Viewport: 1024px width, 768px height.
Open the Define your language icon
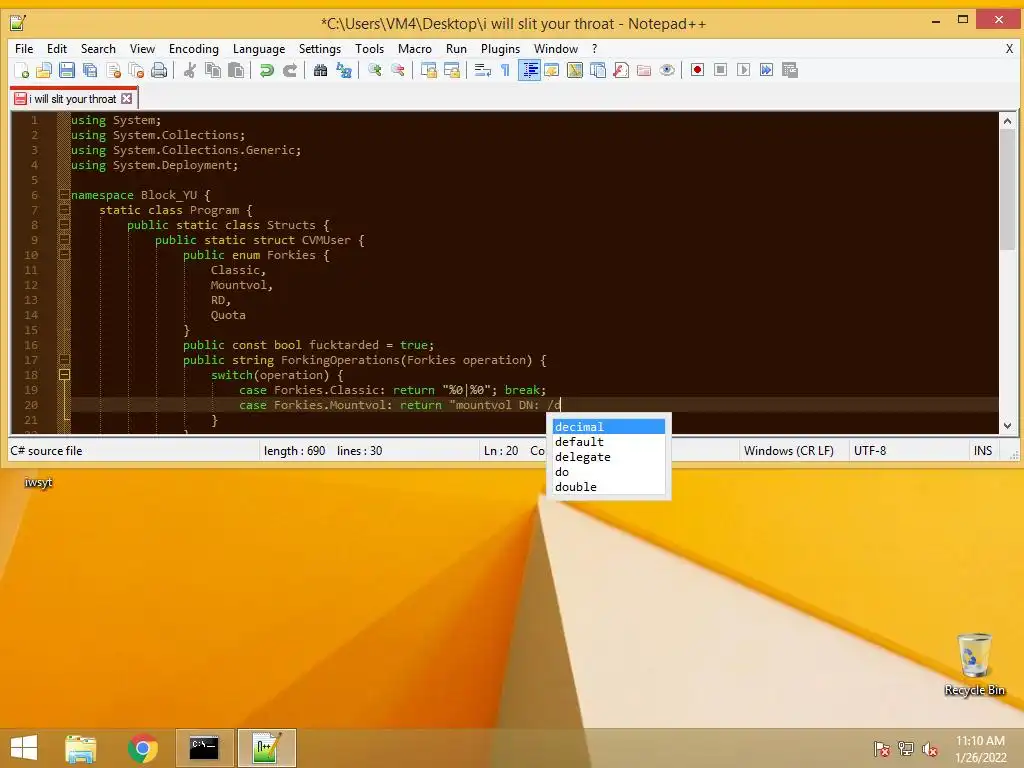coord(552,70)
